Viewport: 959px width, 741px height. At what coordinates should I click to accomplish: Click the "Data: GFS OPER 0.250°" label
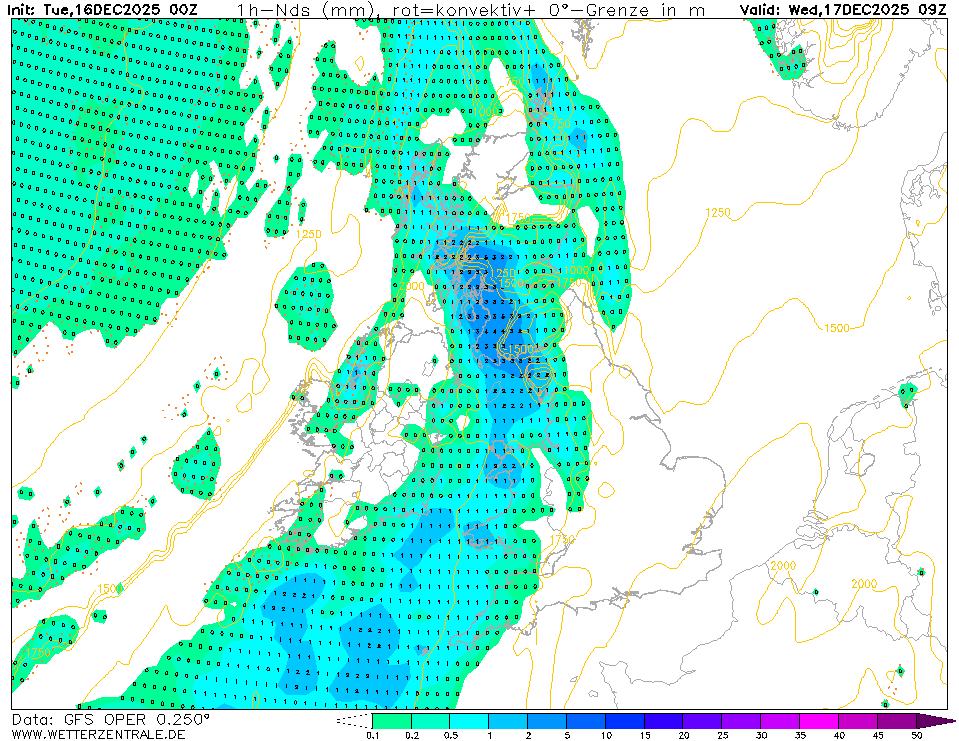point(111,719)
